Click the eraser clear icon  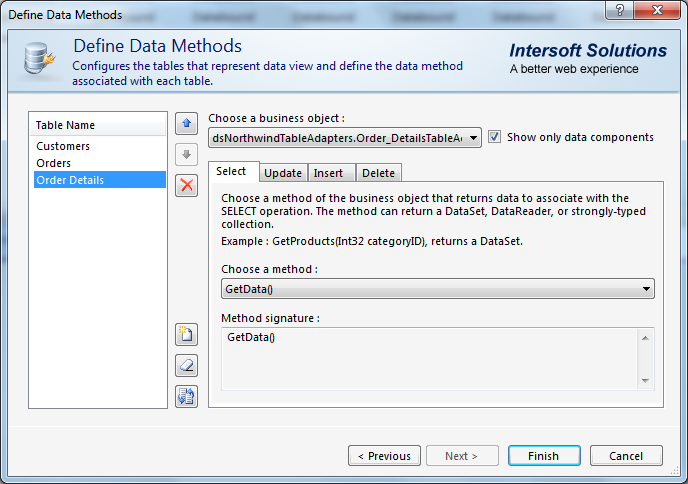[x=186, y=365]
